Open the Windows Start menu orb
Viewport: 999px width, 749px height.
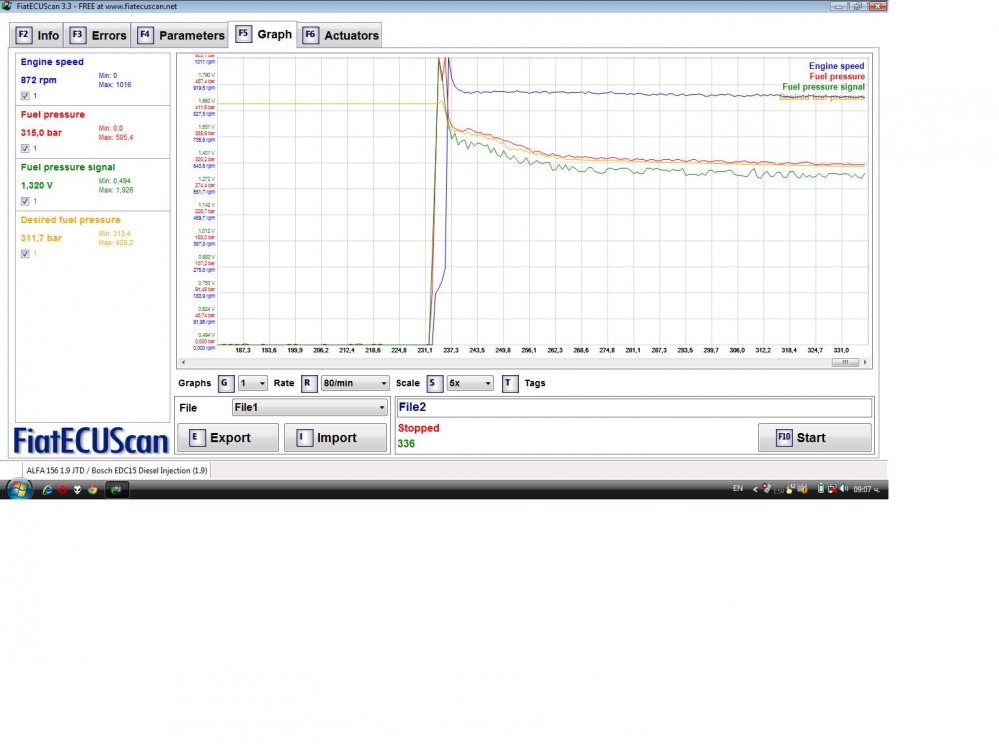[x=18, y=489]
